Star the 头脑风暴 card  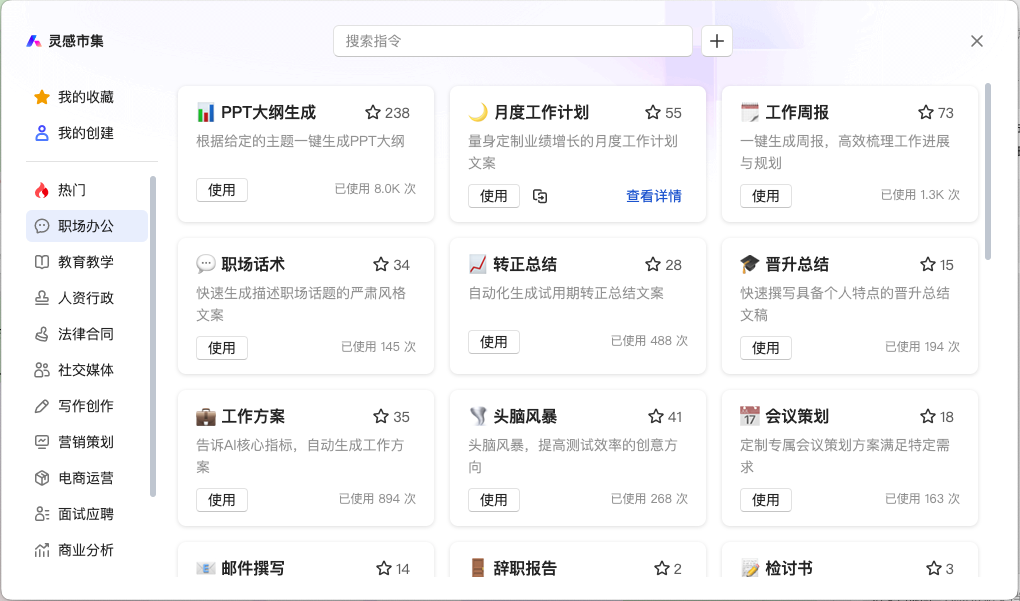coord(656,416)
